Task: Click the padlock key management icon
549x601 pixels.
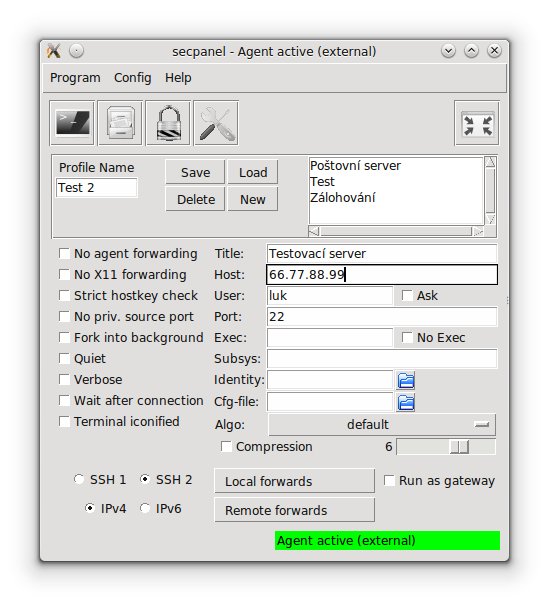Action: click(x=168, y=123)
